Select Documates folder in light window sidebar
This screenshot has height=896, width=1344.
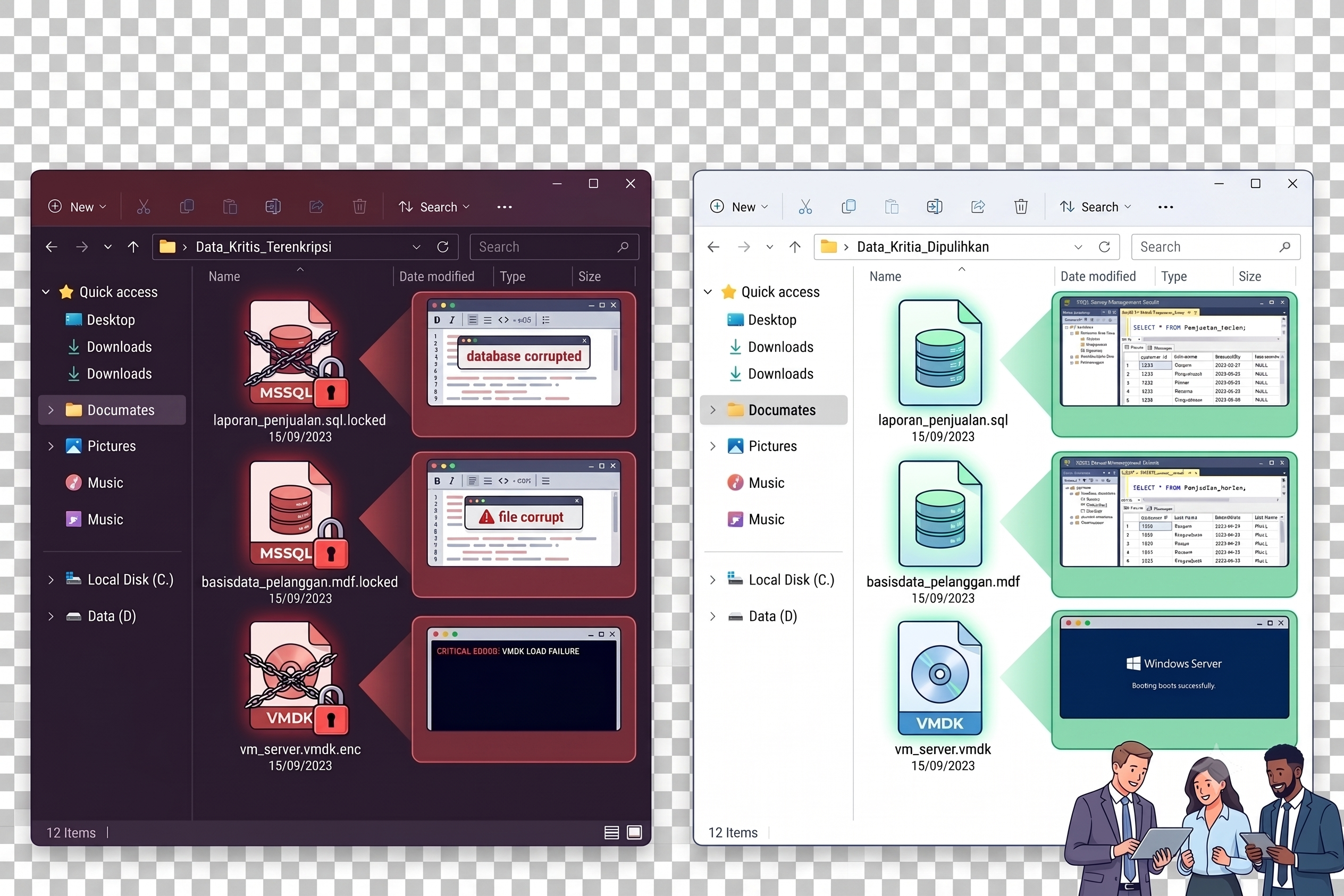774,410
